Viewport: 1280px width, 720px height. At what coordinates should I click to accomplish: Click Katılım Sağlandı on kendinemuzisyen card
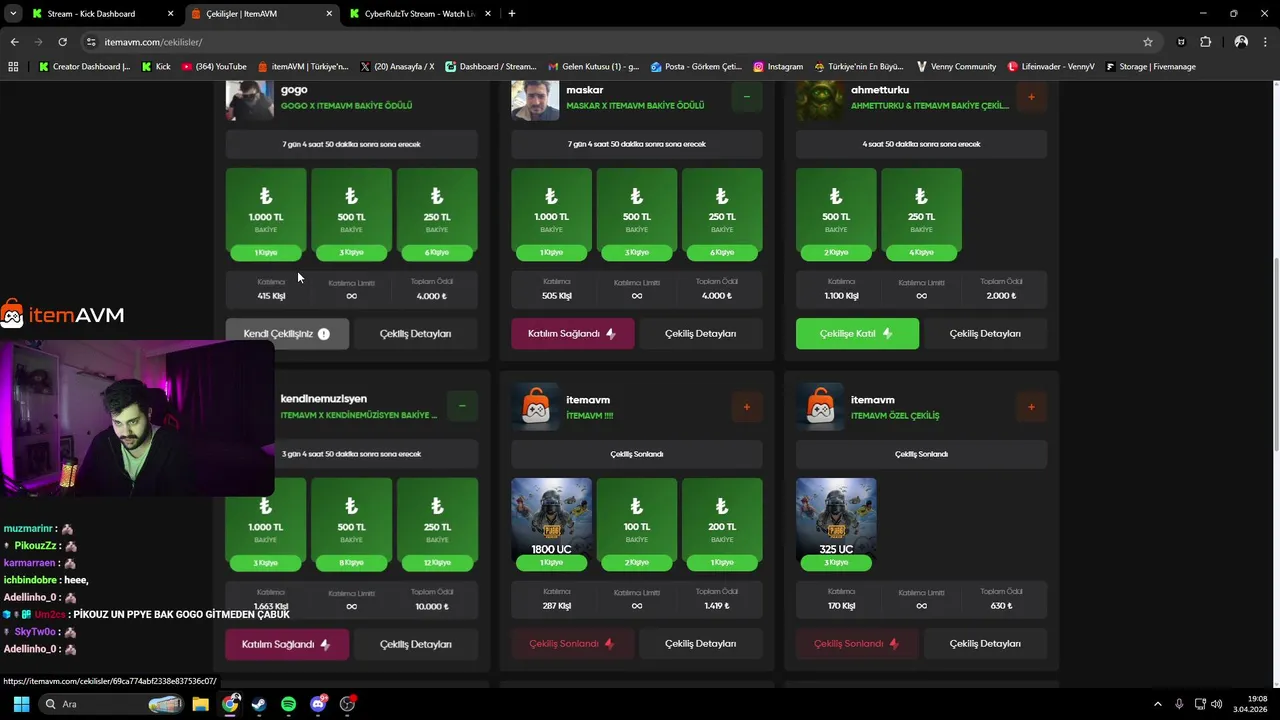coord(287,644)
